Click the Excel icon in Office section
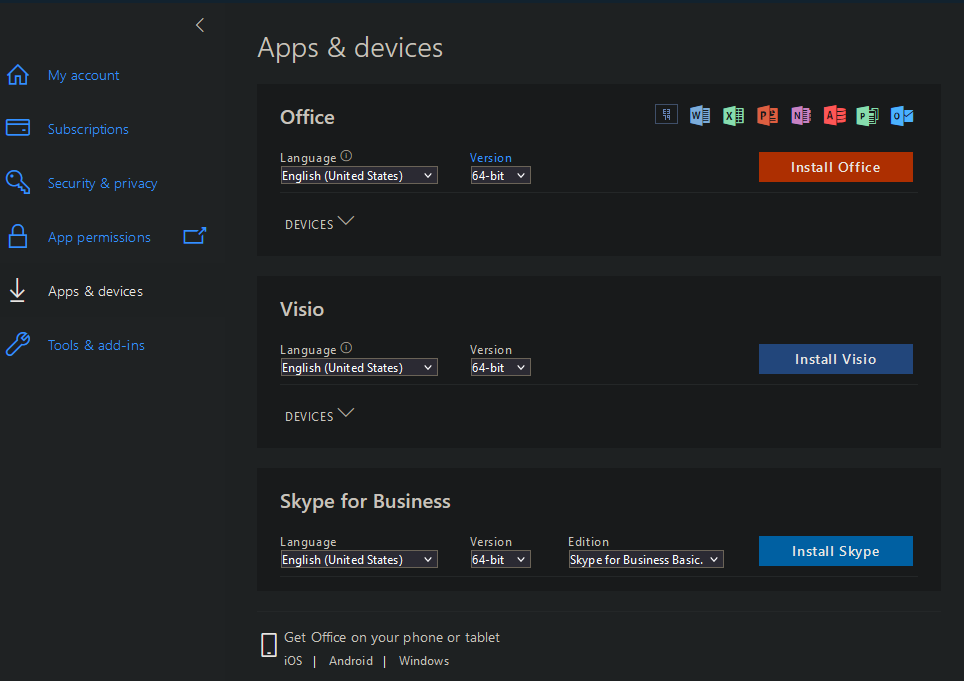 tap(734, 115)
